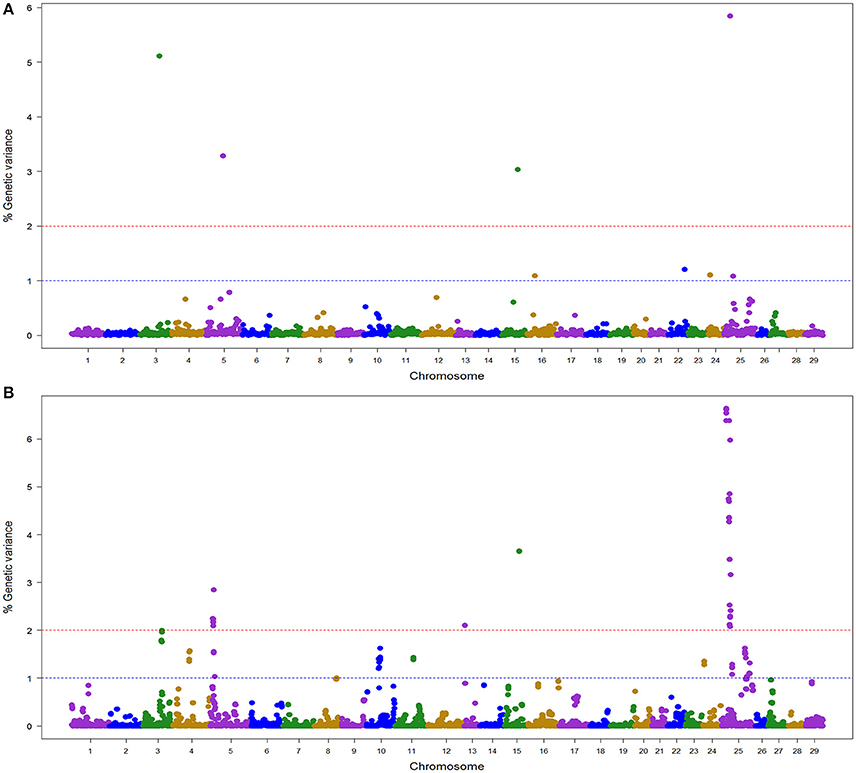This screenshot has height=773, width=856.
Task: Select the gold chromosome 20 outlier point in panel B
Action: click(635, 691)
